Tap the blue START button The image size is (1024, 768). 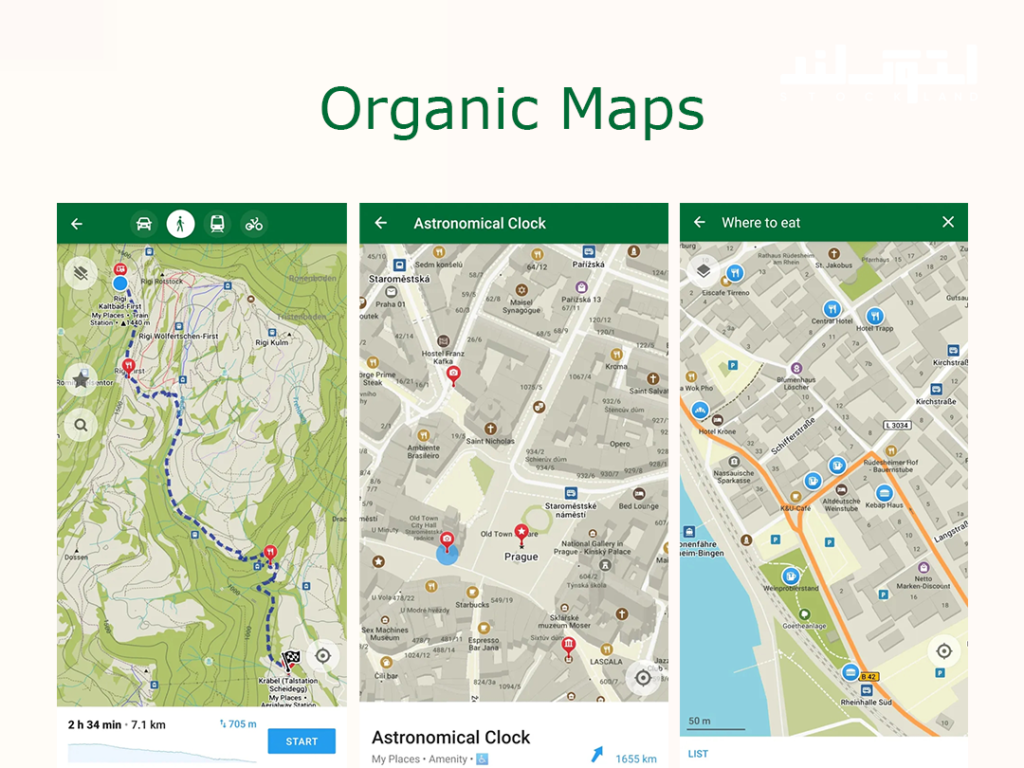coord(301,741)
